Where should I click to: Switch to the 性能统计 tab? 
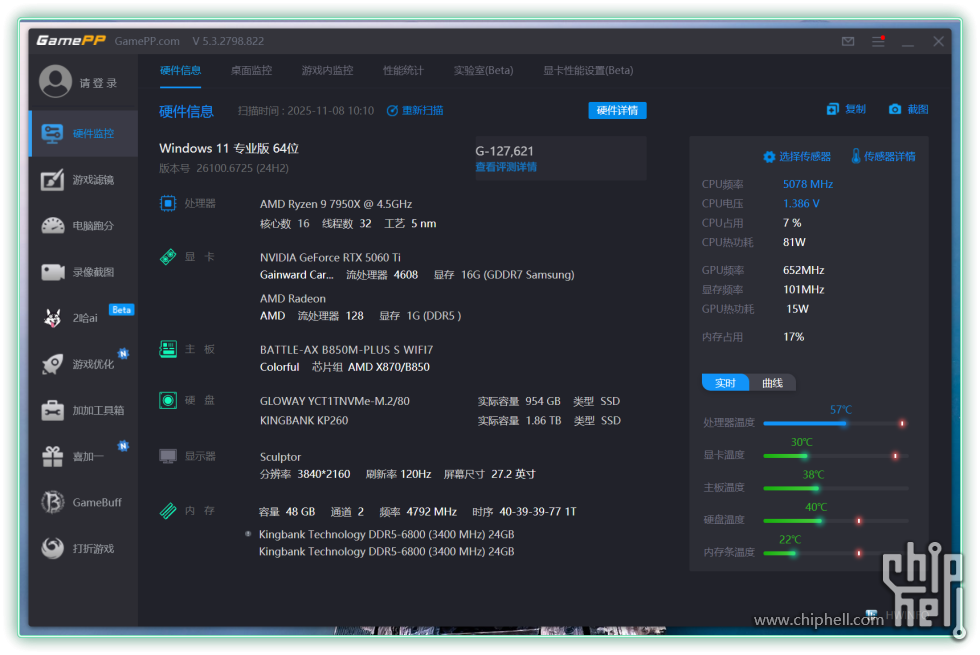tap(403, 71)
